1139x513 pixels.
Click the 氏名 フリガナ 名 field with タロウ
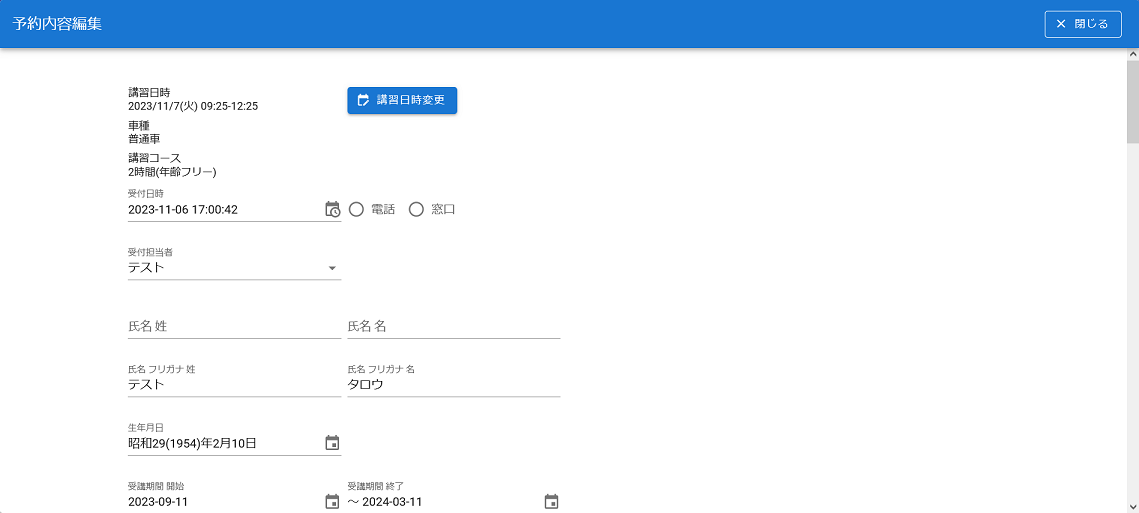coord(453,385)
